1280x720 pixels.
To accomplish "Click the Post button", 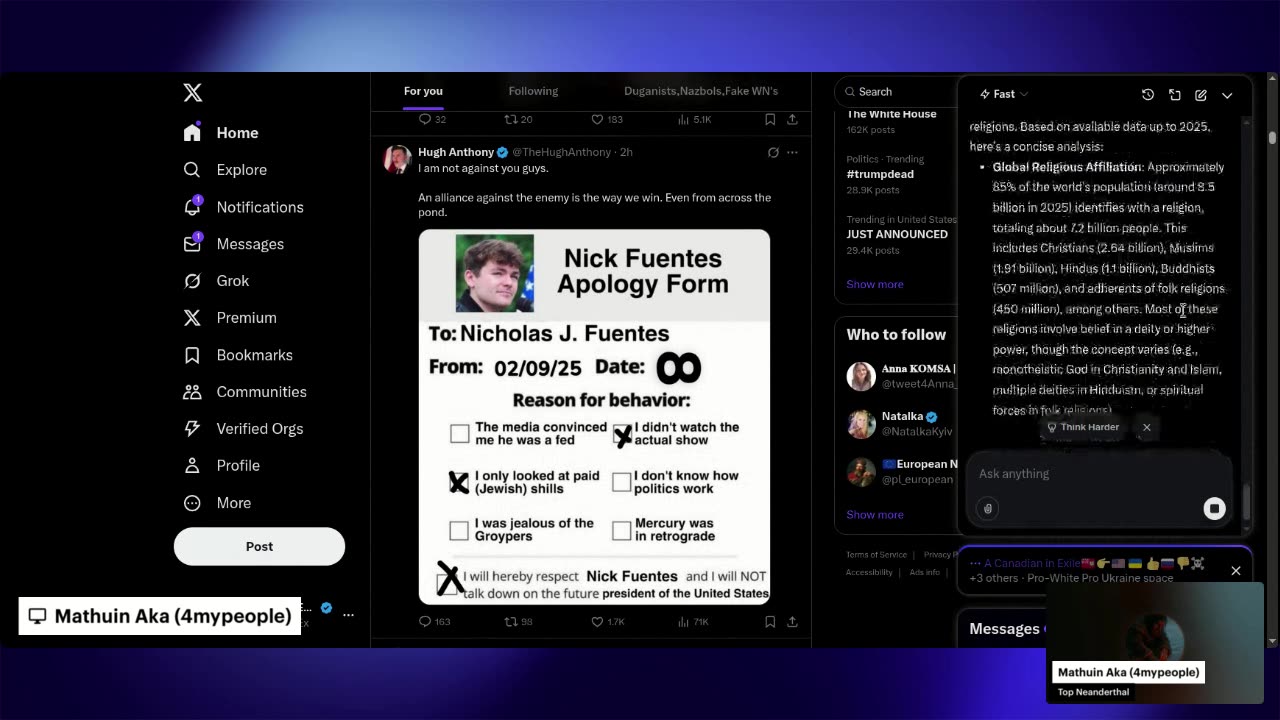I will [259, 546].
